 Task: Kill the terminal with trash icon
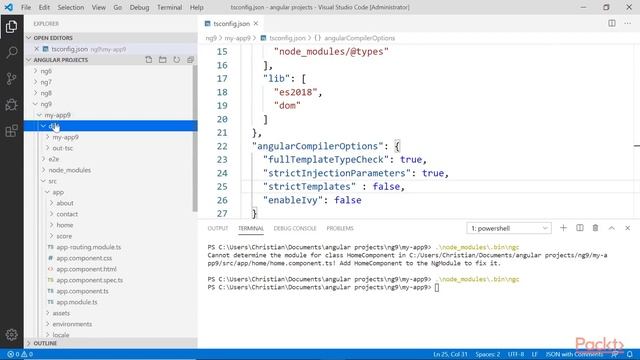[596, 228]
